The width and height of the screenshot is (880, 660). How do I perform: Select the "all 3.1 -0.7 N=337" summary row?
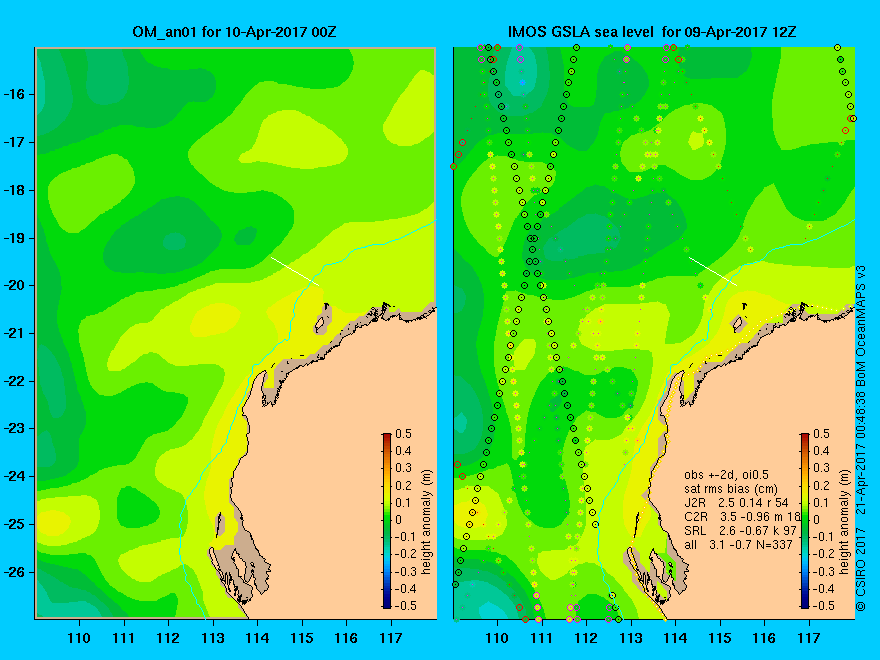(738, 545)
